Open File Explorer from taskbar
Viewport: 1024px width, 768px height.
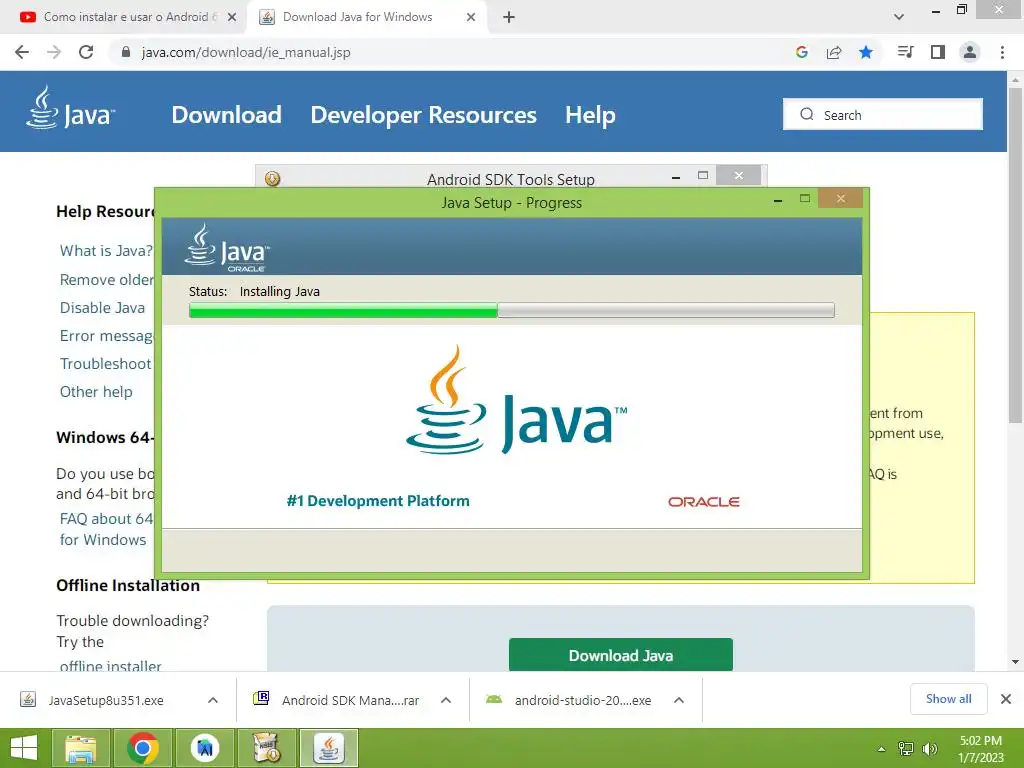[x=80, y=748]
